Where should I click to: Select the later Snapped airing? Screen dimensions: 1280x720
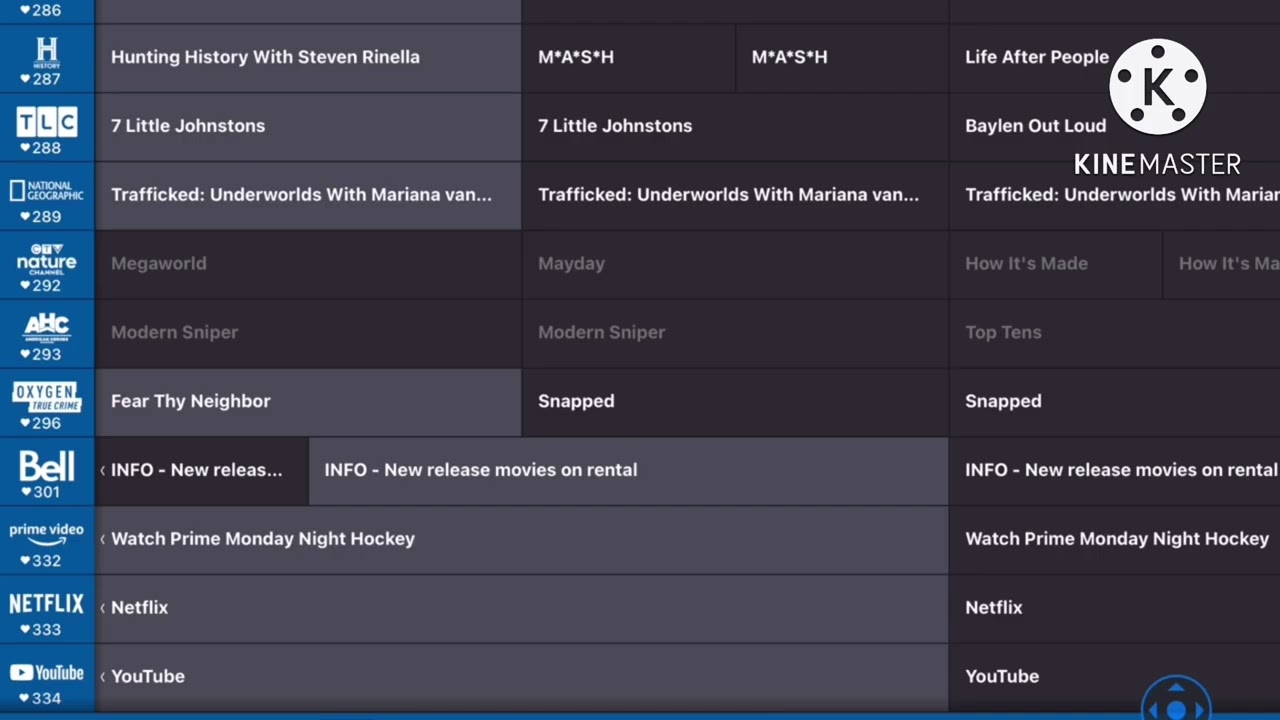(1115, 401)
